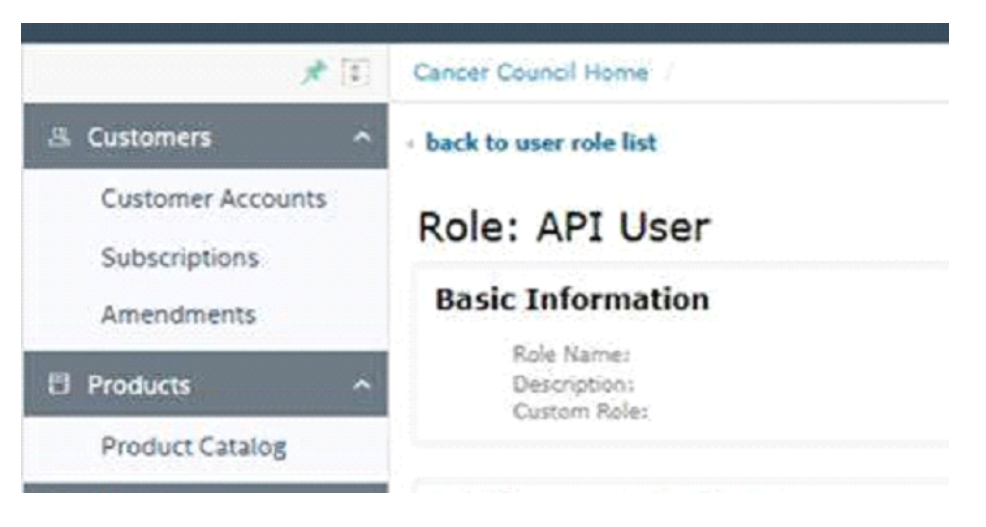Click the Products box icon
986x527 pixels.
(x=59, y=384)
